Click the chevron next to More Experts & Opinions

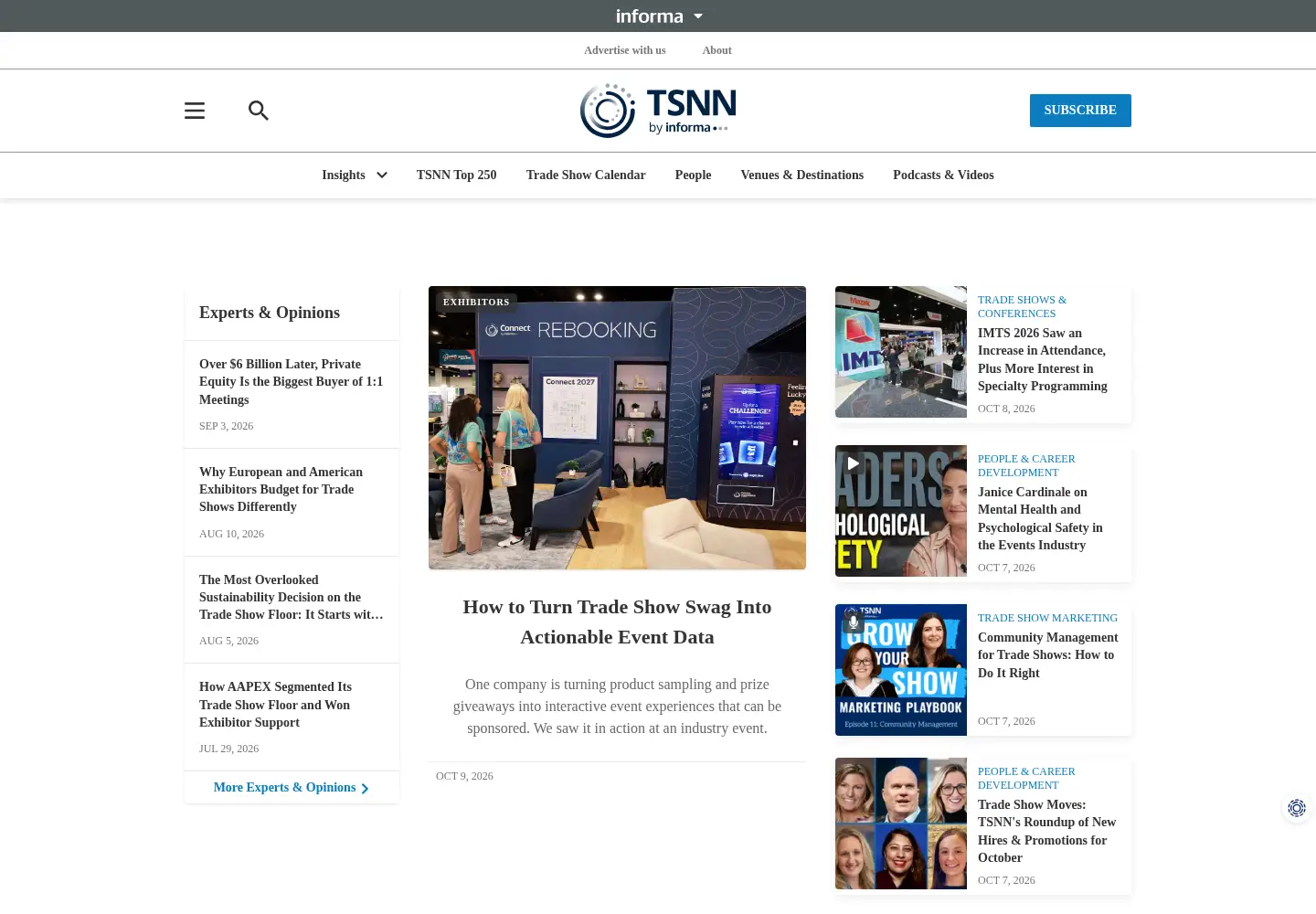tap(365, 788)
